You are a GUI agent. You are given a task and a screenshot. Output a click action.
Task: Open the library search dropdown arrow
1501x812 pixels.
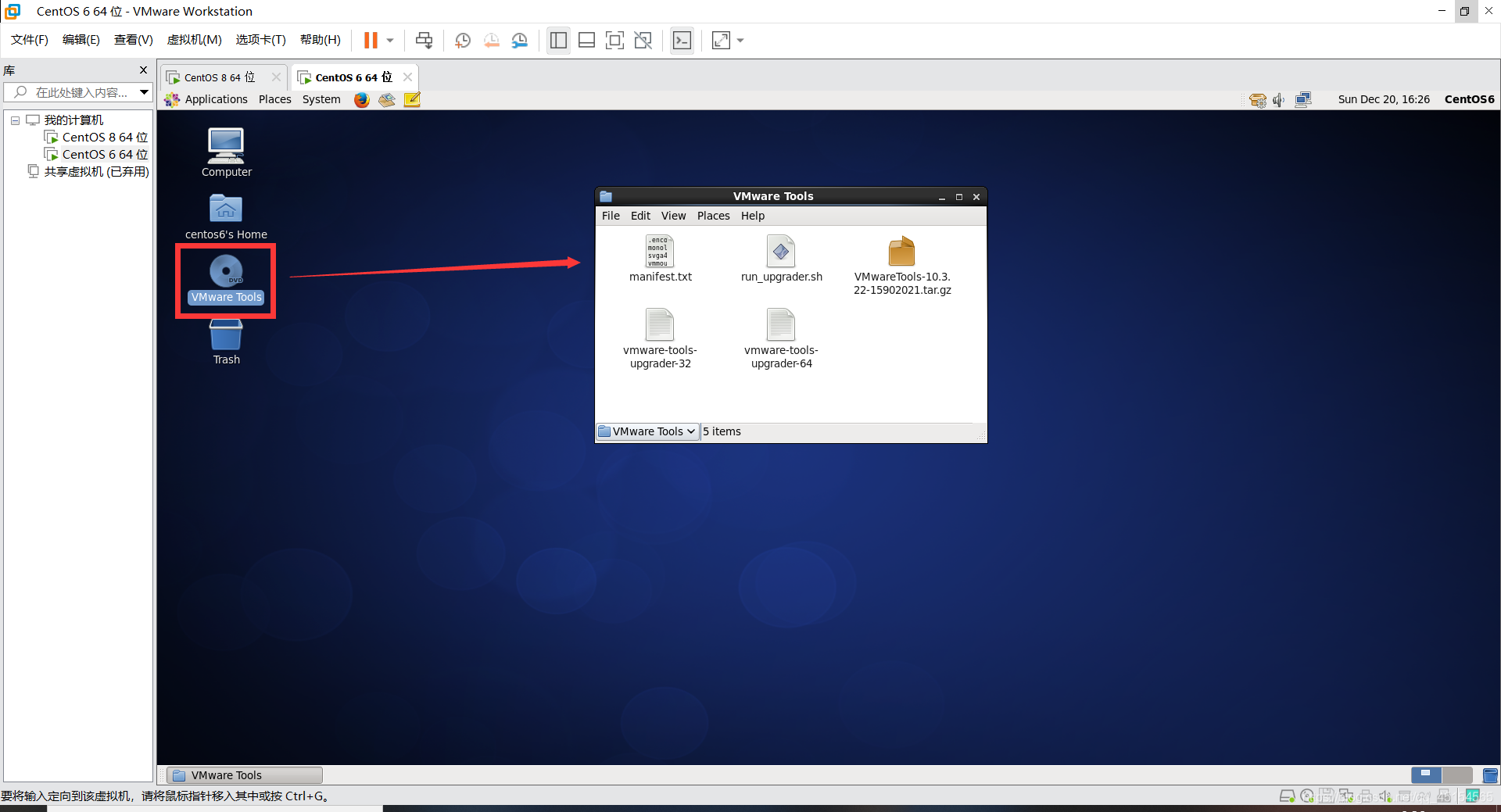[145, 92]
